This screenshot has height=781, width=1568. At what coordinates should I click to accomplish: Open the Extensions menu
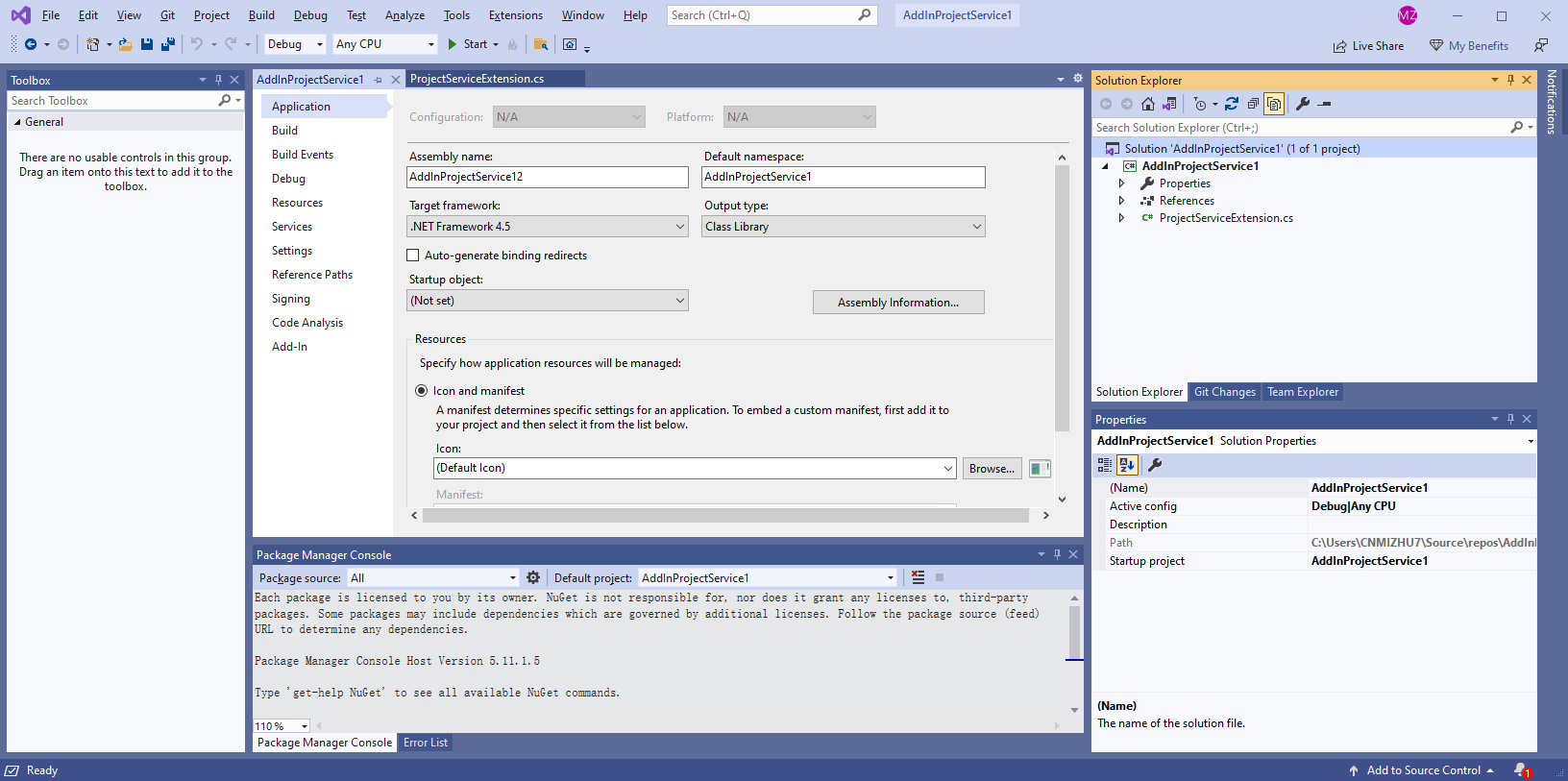point(515,15)
